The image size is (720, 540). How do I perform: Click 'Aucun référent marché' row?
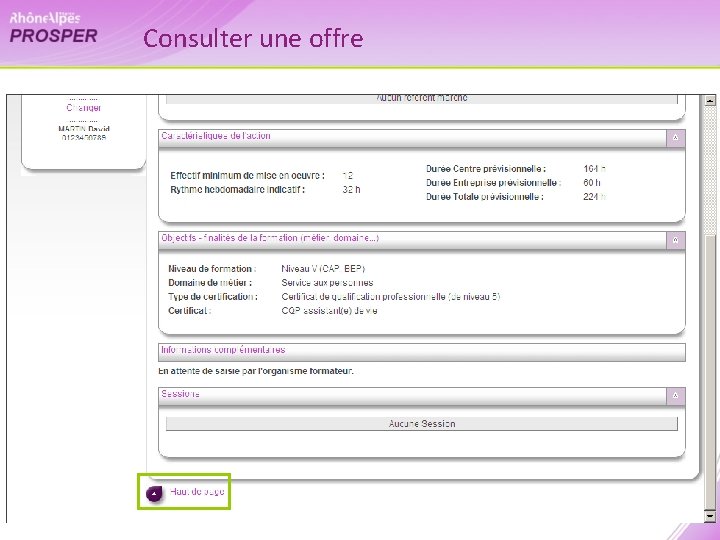tap(422, 99)
